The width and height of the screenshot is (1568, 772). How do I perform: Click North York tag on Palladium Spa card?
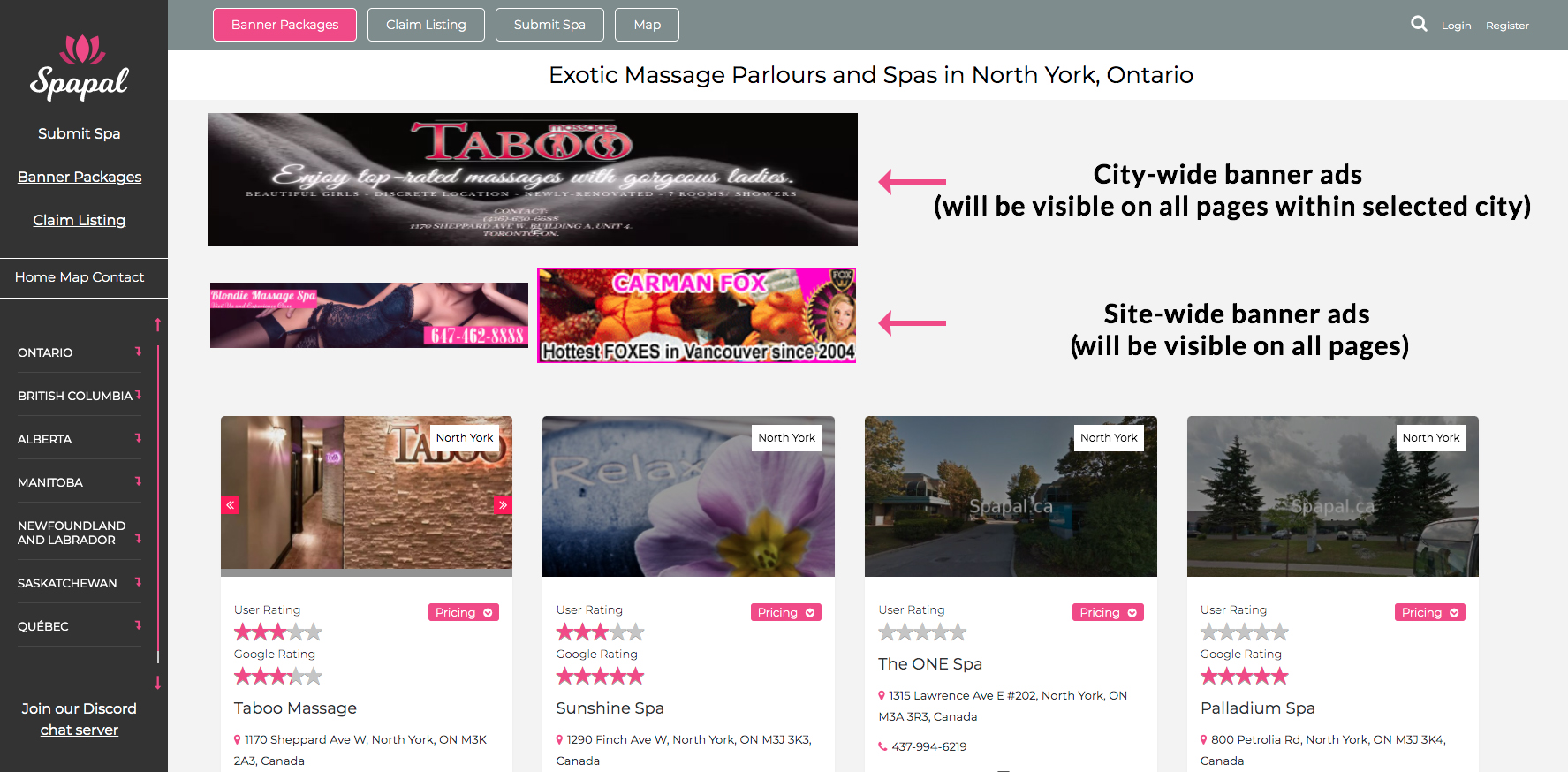tap(1431, 438)
